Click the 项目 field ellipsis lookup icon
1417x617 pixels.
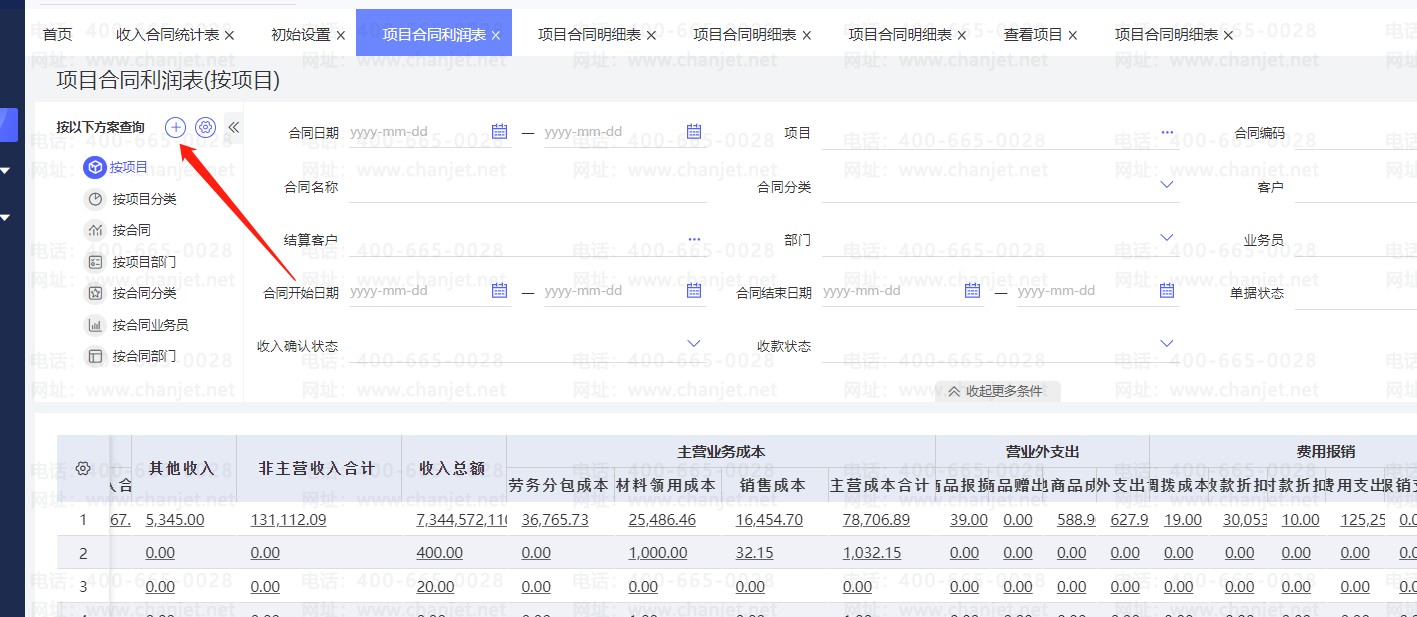[1167, 132]
